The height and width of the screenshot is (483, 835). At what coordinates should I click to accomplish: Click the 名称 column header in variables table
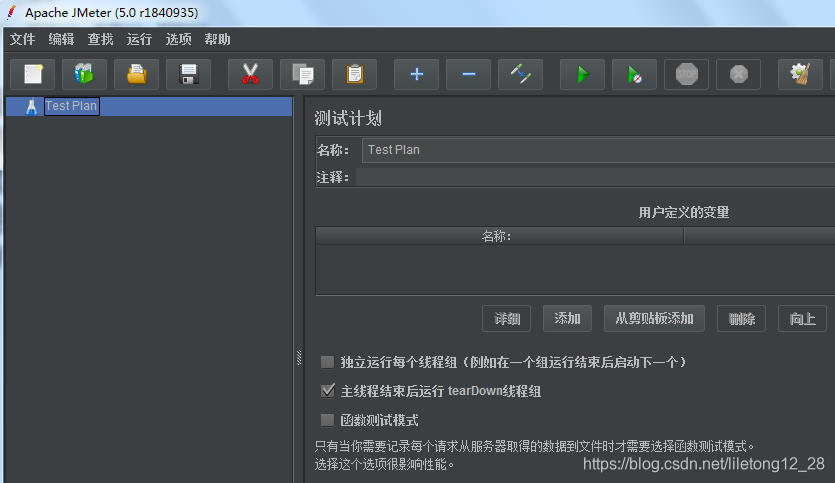(x=500, y=236)
